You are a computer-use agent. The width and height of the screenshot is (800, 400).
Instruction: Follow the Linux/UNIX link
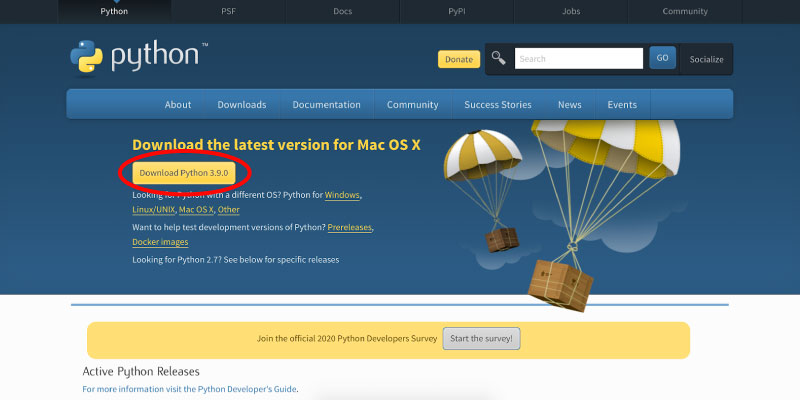(x=154, y=210)
